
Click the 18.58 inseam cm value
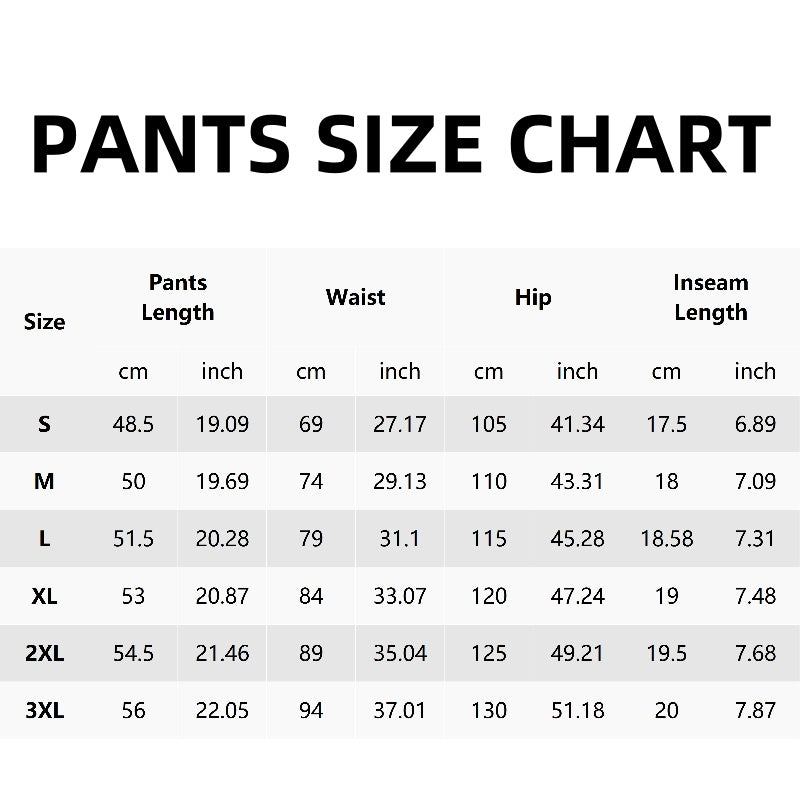point(666,539)
